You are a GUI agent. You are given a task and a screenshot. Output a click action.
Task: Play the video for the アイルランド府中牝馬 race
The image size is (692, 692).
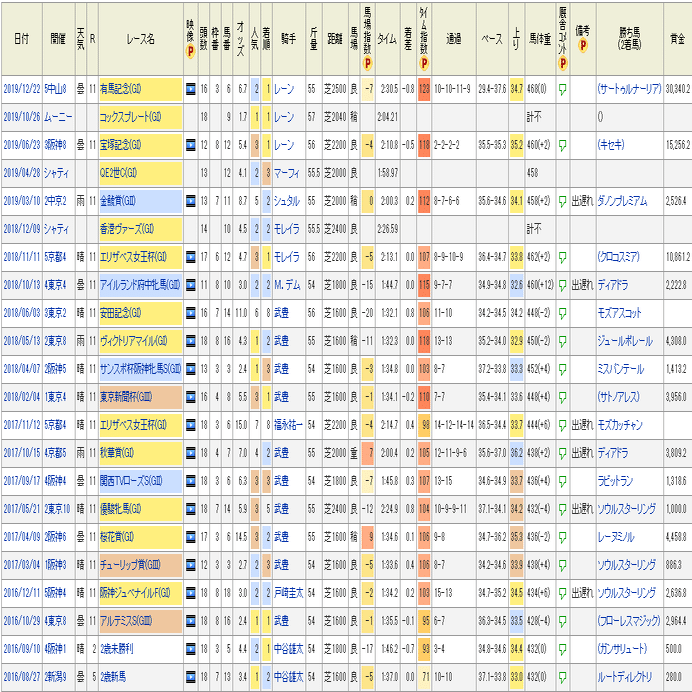191,285
